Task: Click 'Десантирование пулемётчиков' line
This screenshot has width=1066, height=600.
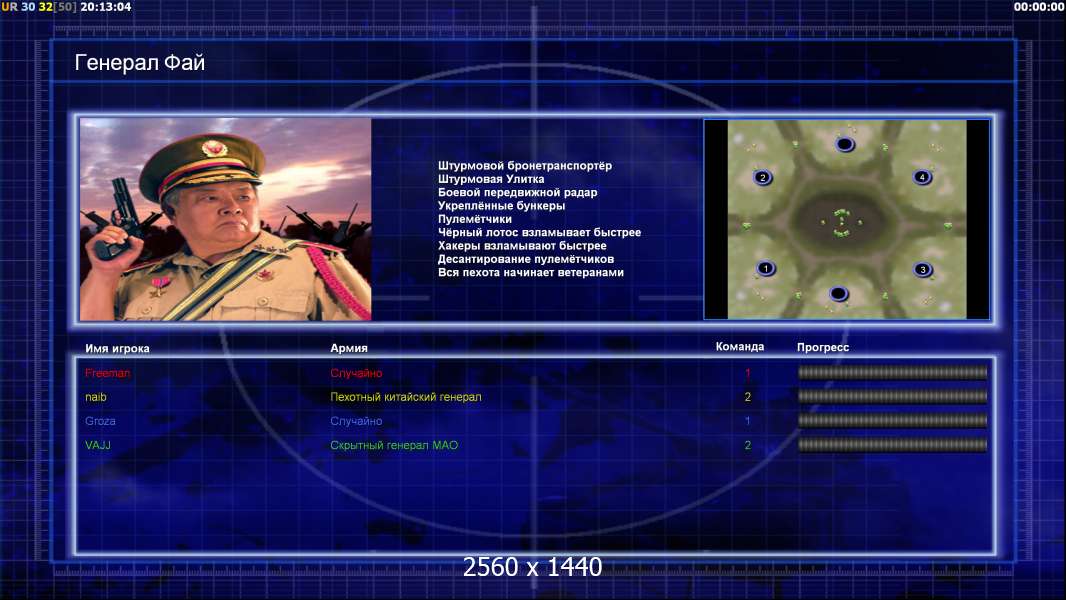Action: [x=526, y=259]
